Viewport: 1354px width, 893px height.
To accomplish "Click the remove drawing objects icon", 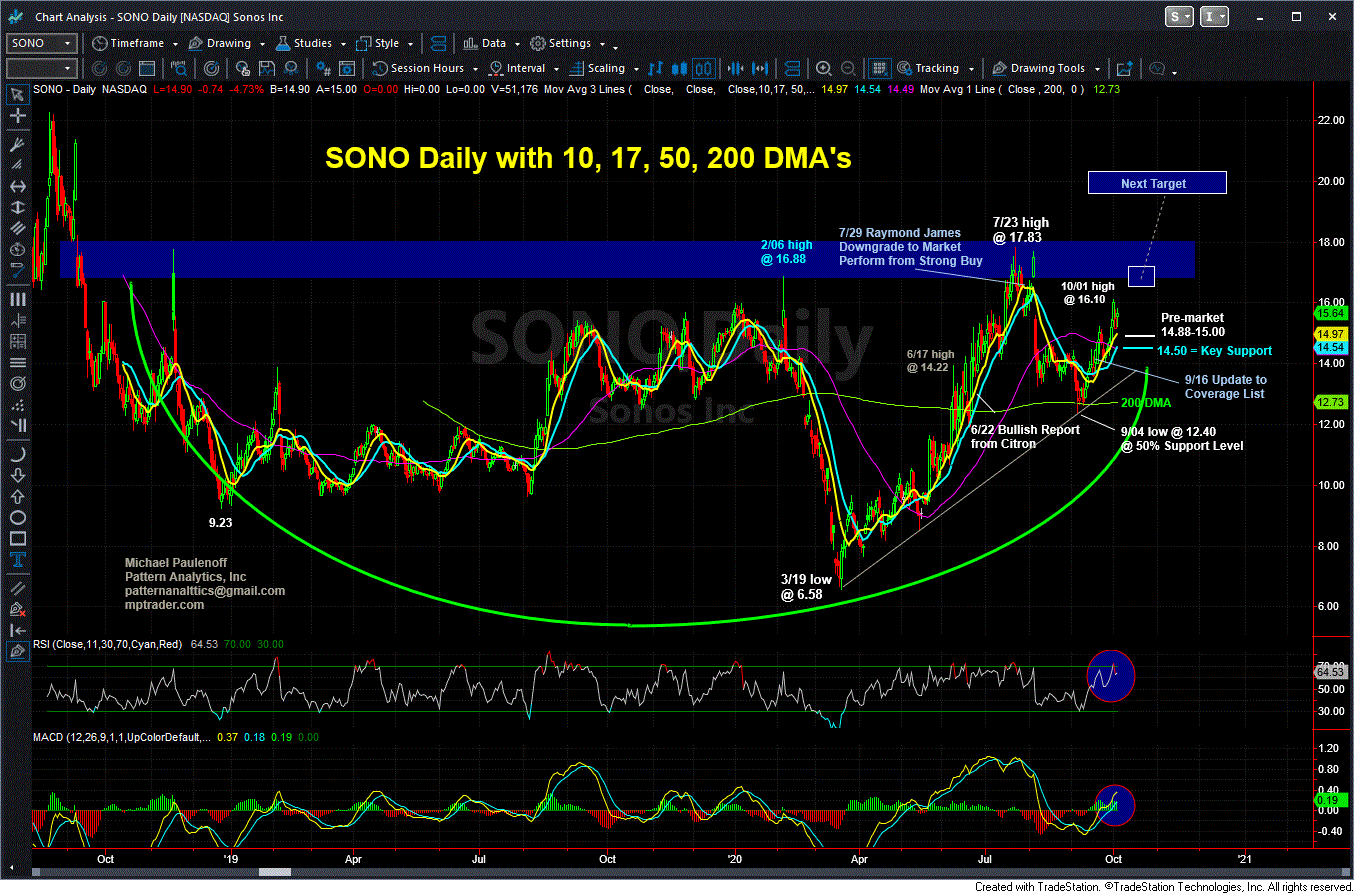I will 17,609.
